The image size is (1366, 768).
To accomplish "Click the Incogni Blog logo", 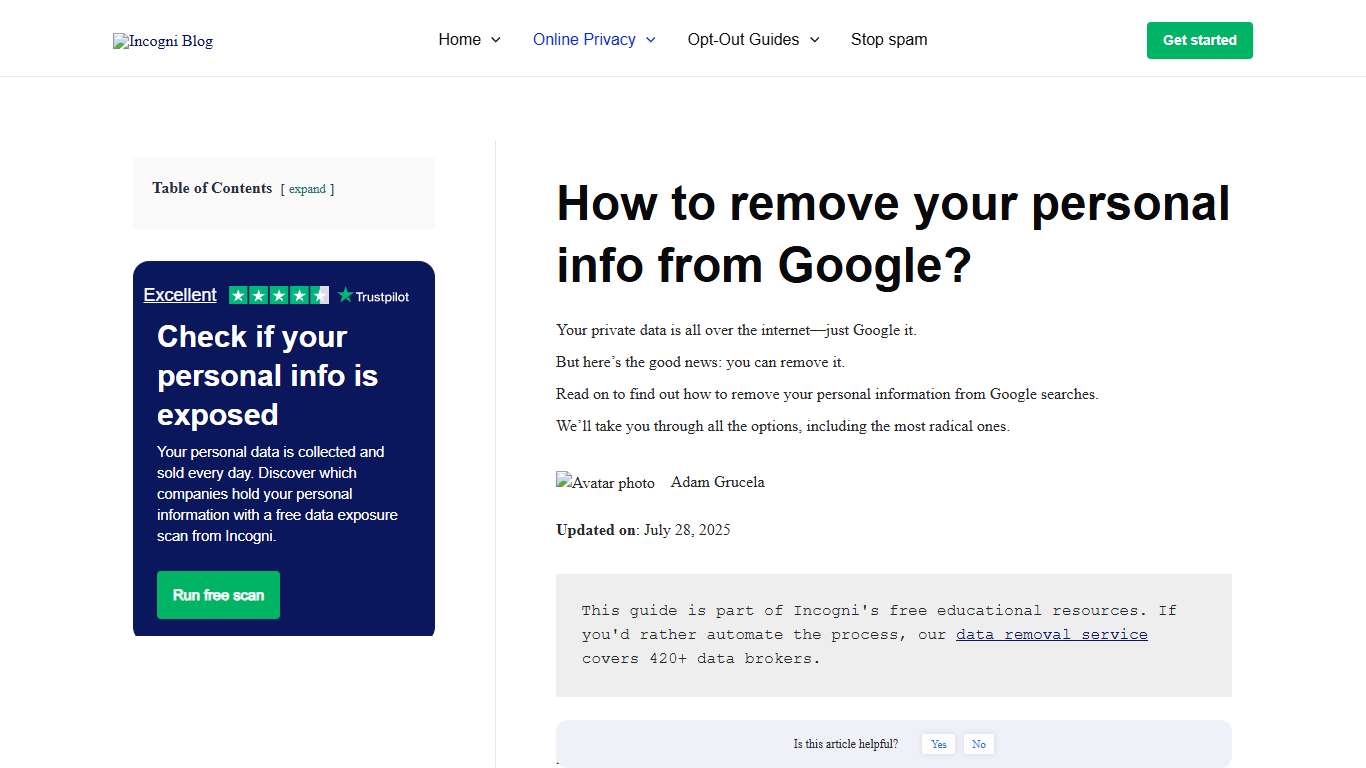I will (162, 41).
